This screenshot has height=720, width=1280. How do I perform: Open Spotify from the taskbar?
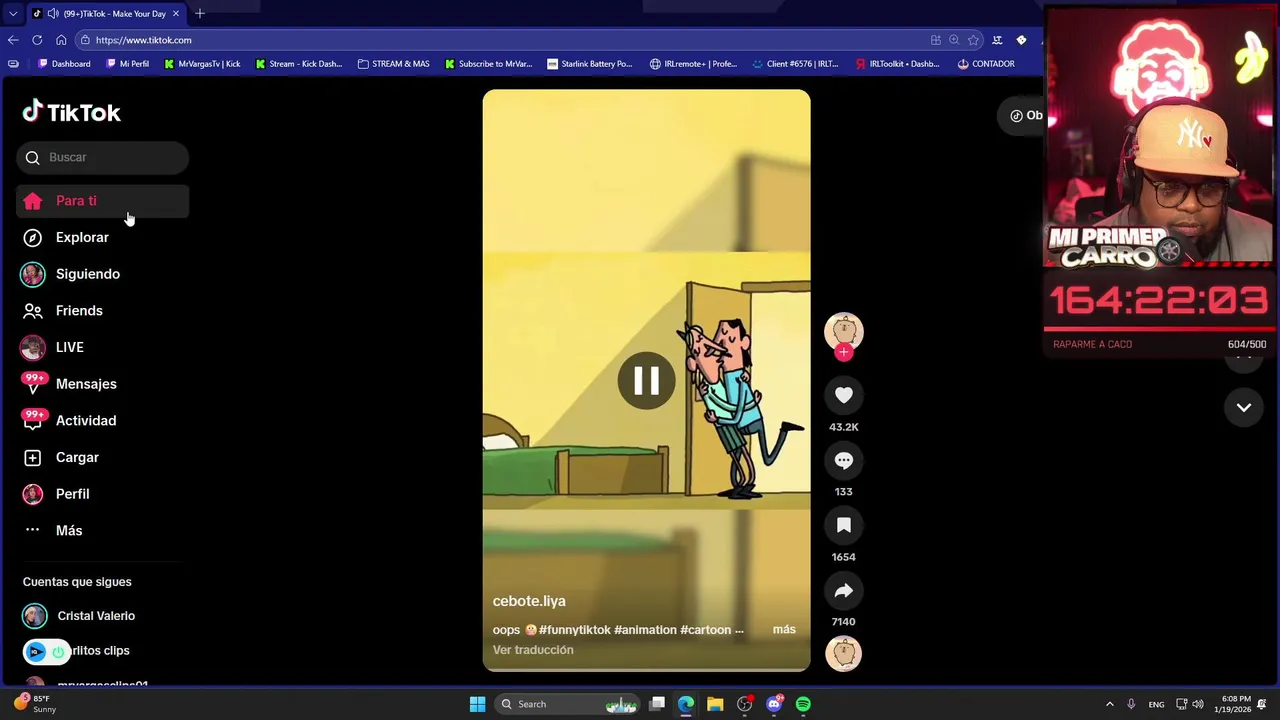coord(803,704)
